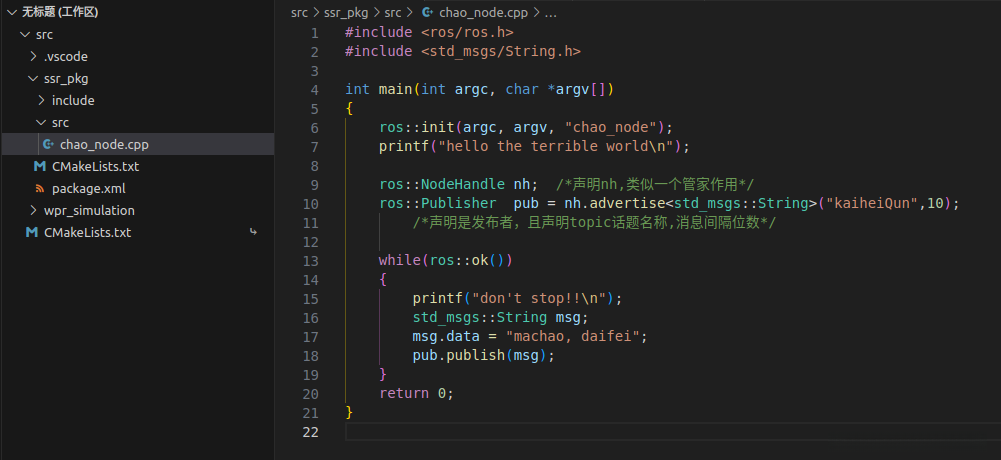Click the symlink arrow badge on the bottom CMakeLists.txt row
This screenshot has height=460, width=1001.
(x=253, y=233)
